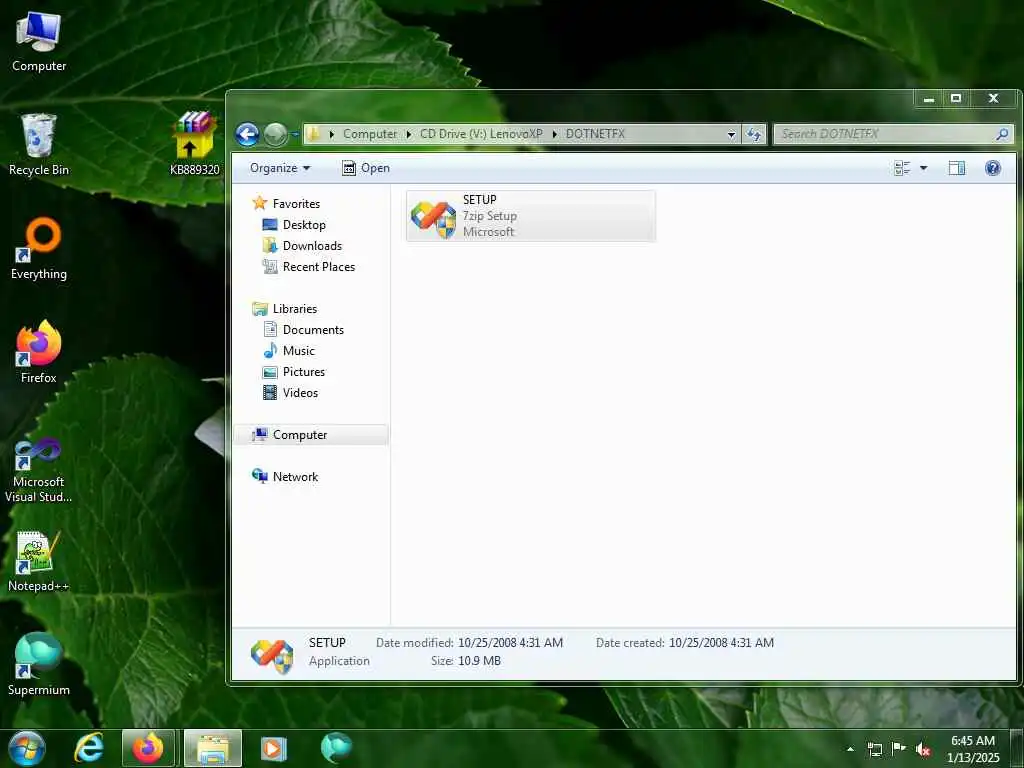This screenshot has height=768, width=1024.
Task: Select Everything desktop shortcut
Action: (x=39, y=249)
